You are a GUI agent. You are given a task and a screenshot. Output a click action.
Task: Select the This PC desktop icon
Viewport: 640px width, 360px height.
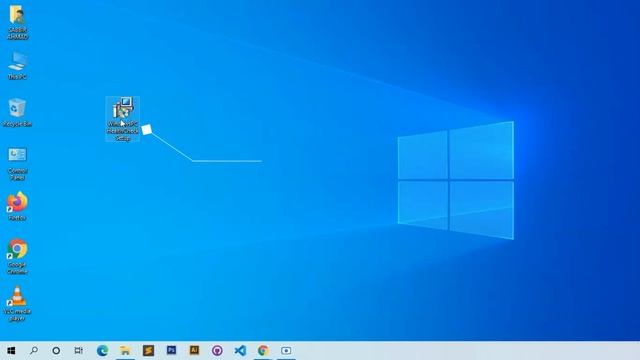click(17, 65)
